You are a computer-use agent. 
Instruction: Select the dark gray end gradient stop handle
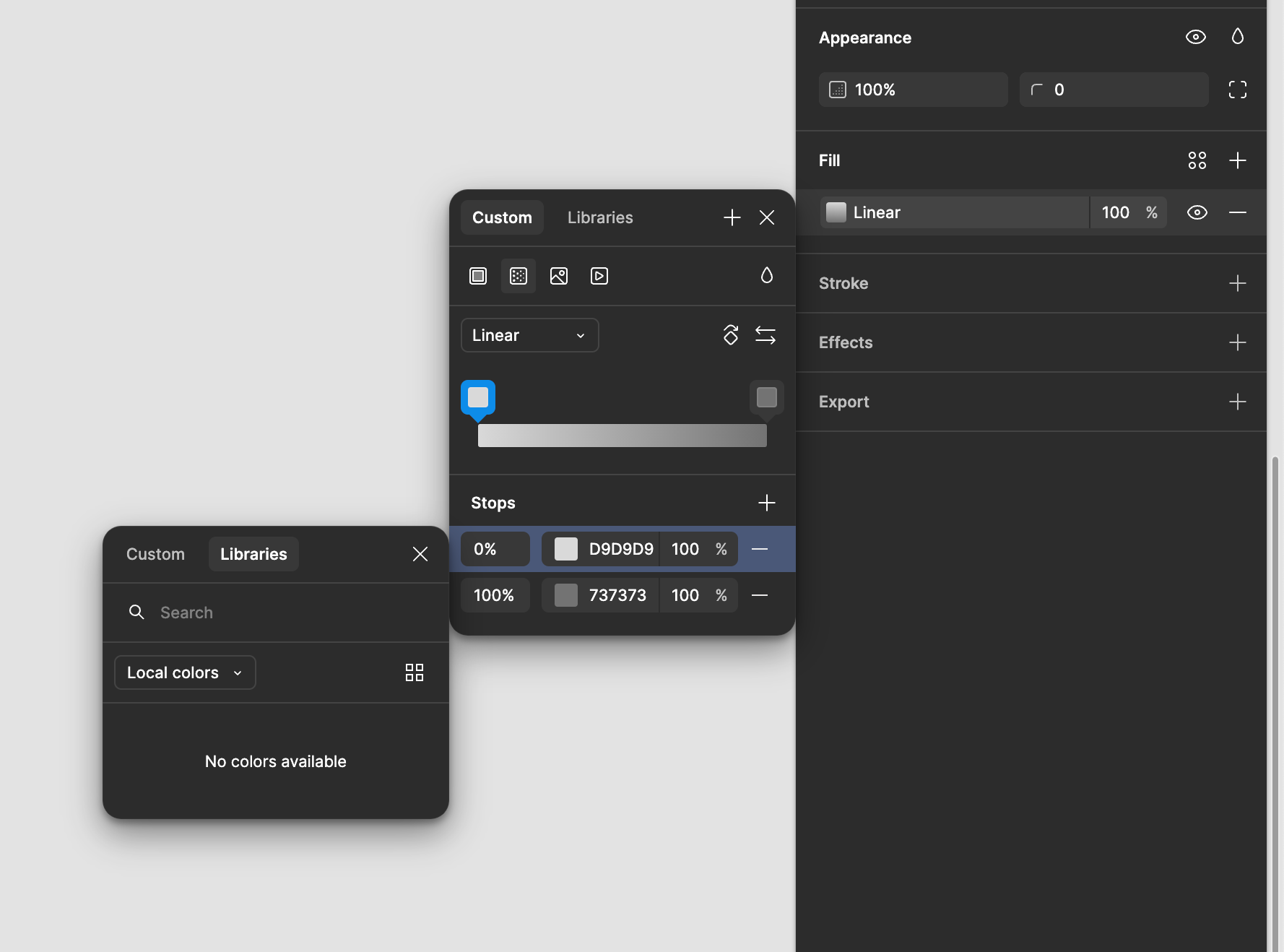pyautogui.click(x=767, y=398)
